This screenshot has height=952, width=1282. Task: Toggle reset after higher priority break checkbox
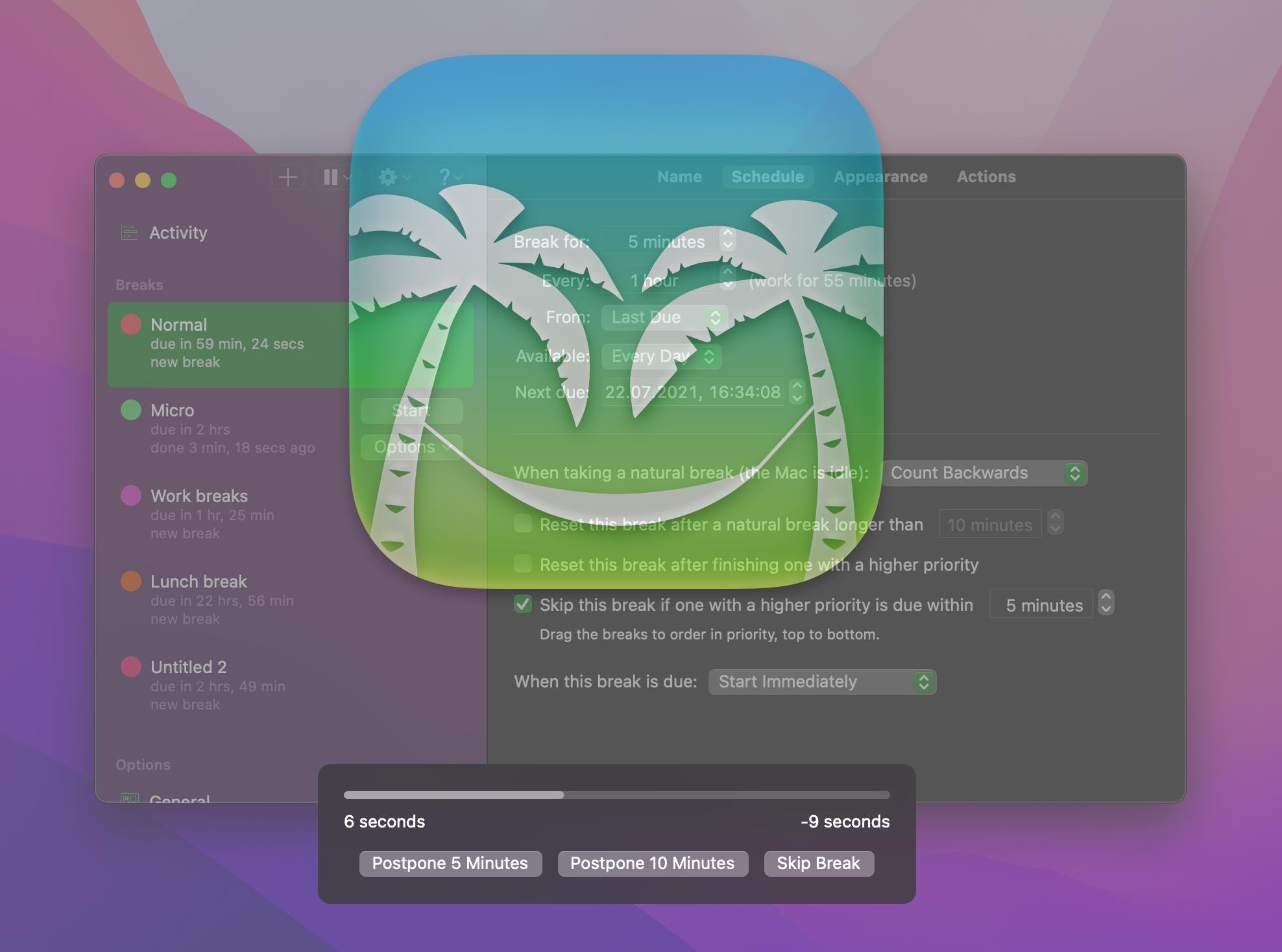tap(522, 564)
